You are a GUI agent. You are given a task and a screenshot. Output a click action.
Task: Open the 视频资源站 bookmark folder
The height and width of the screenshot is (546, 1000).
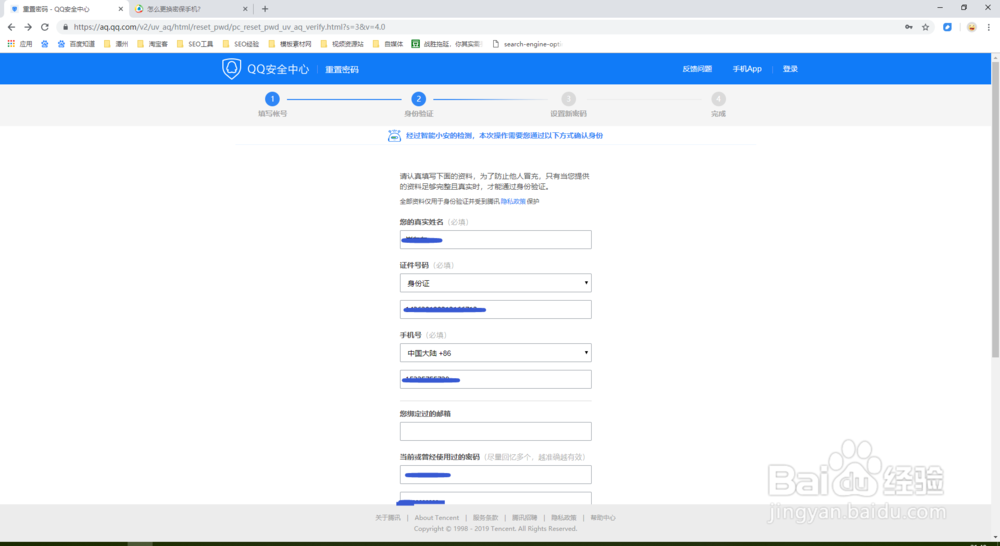tap(342, 44)
